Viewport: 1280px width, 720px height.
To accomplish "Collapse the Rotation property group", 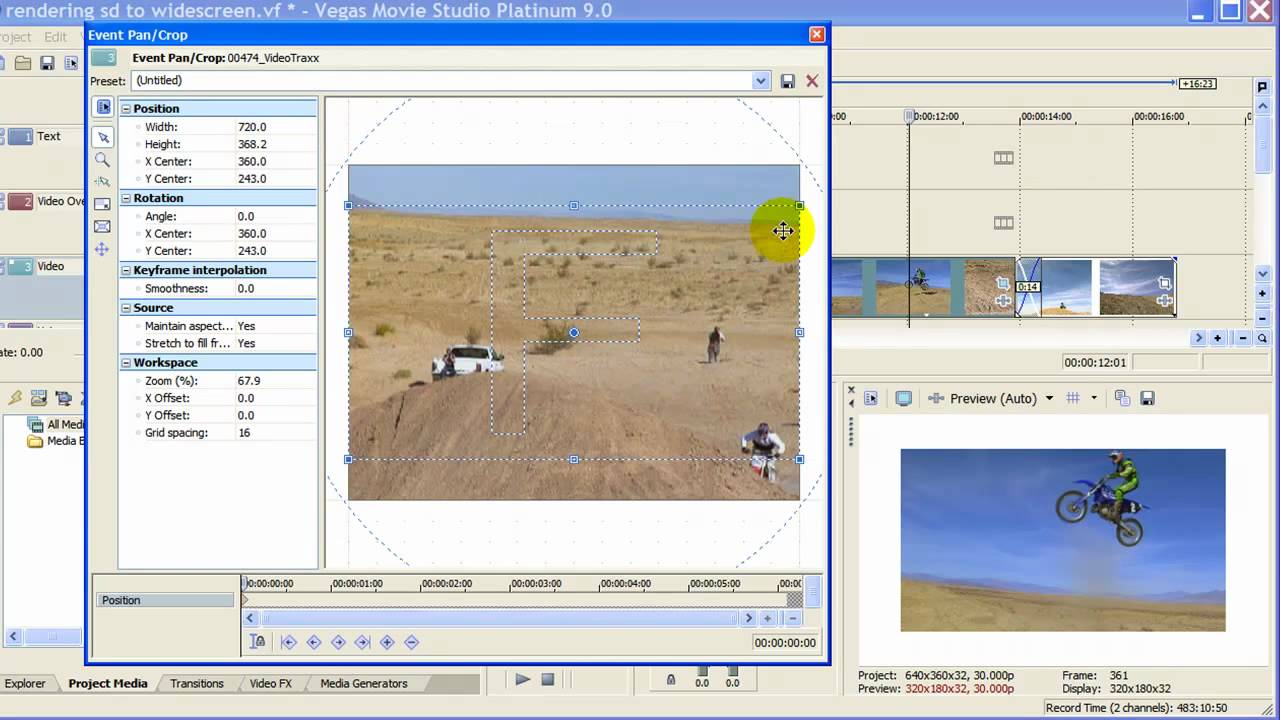I will click(x=127, y=198).
